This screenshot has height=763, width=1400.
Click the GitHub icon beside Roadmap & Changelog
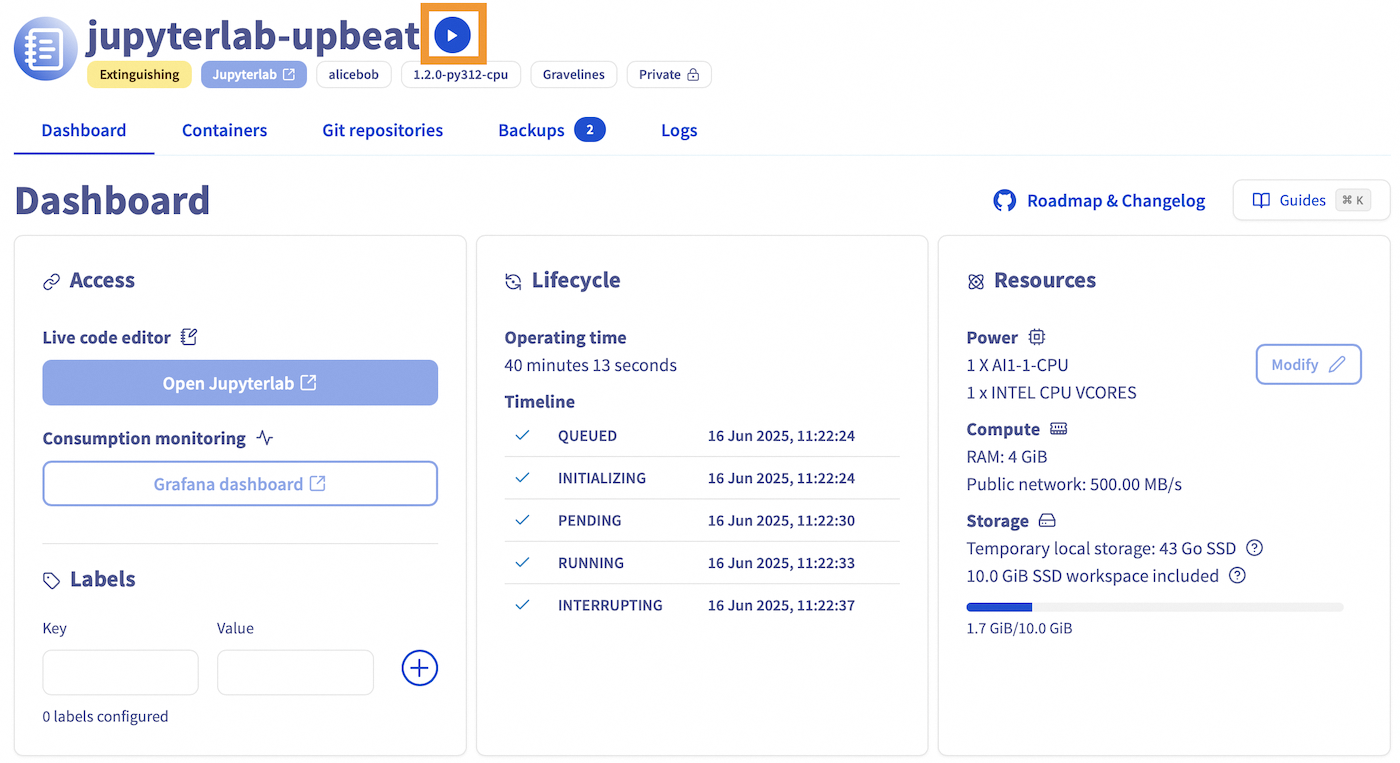click(1004, 200)
